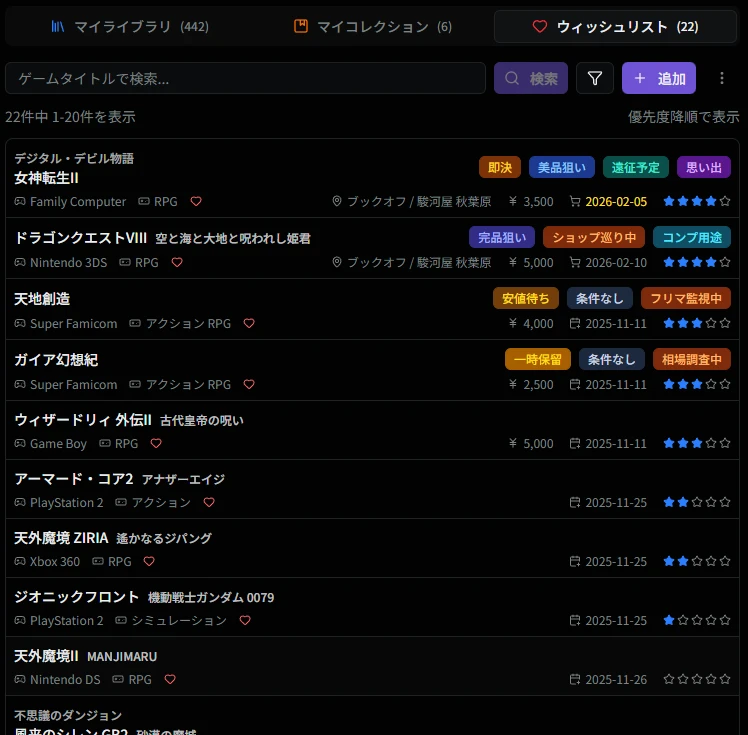Click the ショップ巡り中 tag
The height and width of the screenshot is (735, 748).
(x=594, y=238)
